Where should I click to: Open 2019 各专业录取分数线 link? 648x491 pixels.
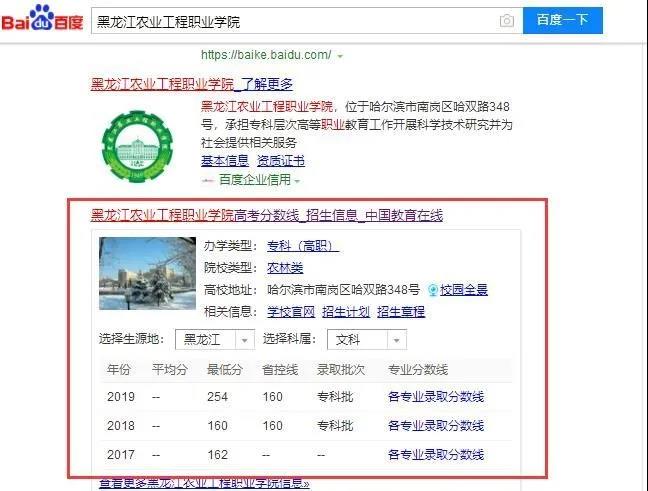pyautogui.click(x=436, y=397)
